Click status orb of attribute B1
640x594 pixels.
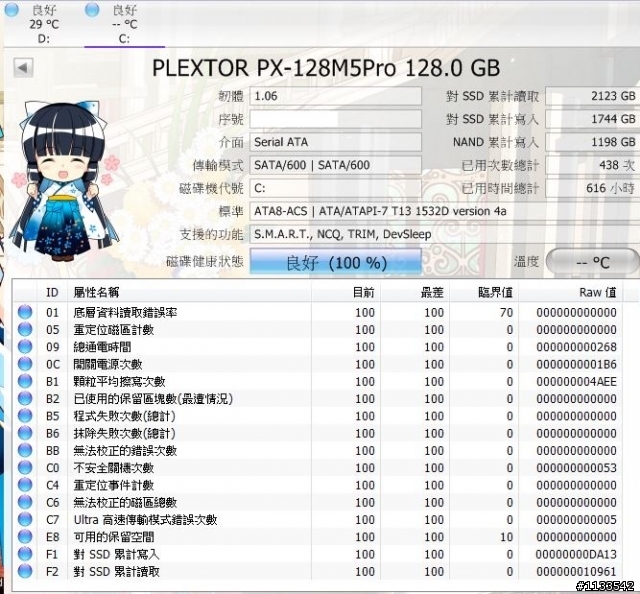pos(25,381)
